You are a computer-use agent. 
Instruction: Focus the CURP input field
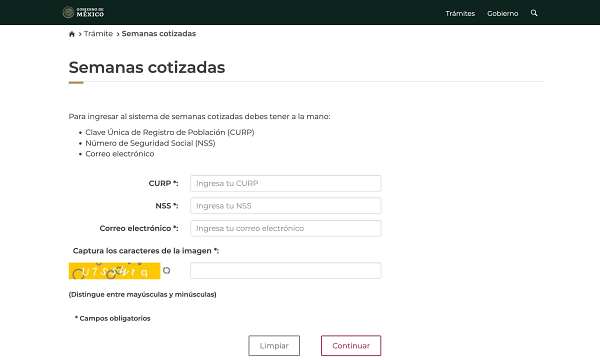286,183
